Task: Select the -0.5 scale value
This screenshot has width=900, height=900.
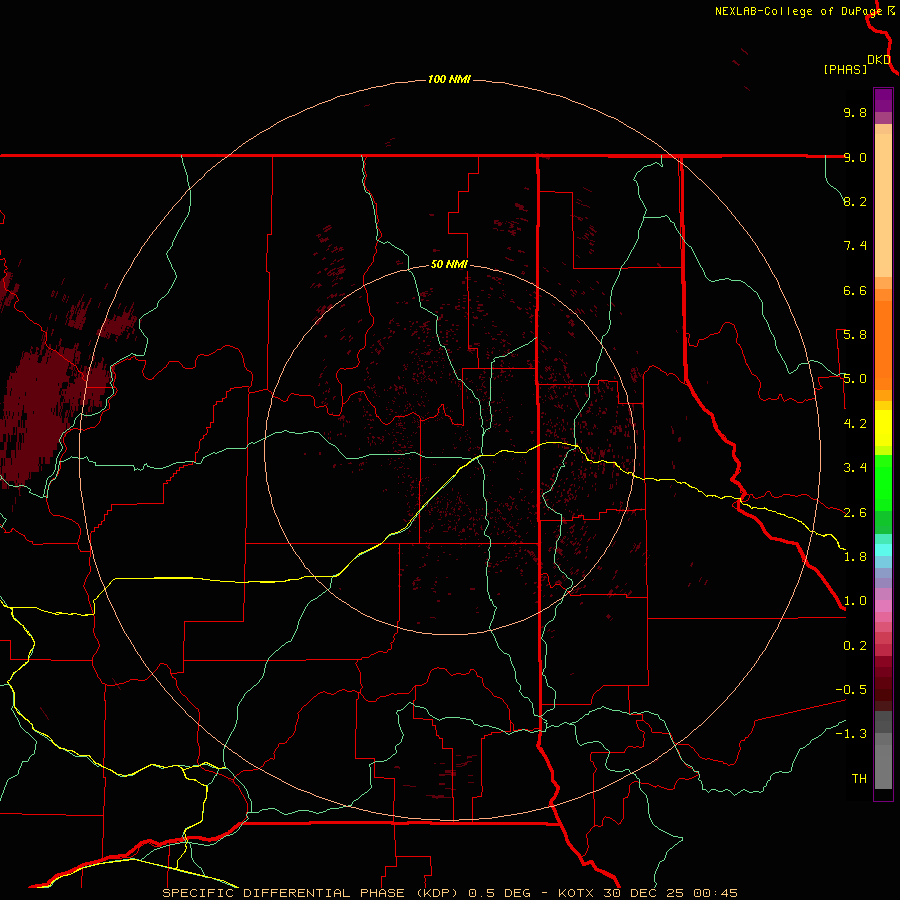Action: tap(851, 690)
